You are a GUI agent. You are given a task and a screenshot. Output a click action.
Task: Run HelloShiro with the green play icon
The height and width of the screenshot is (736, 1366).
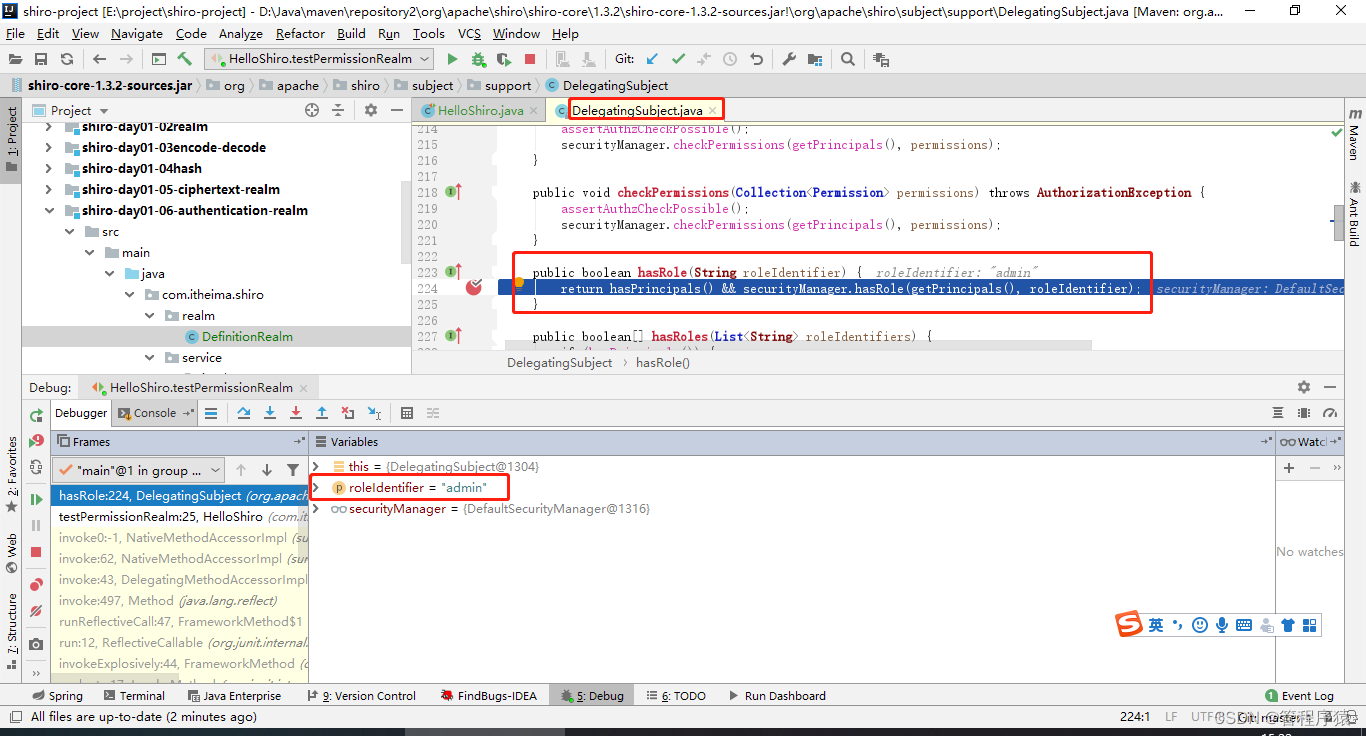(452, 60)
